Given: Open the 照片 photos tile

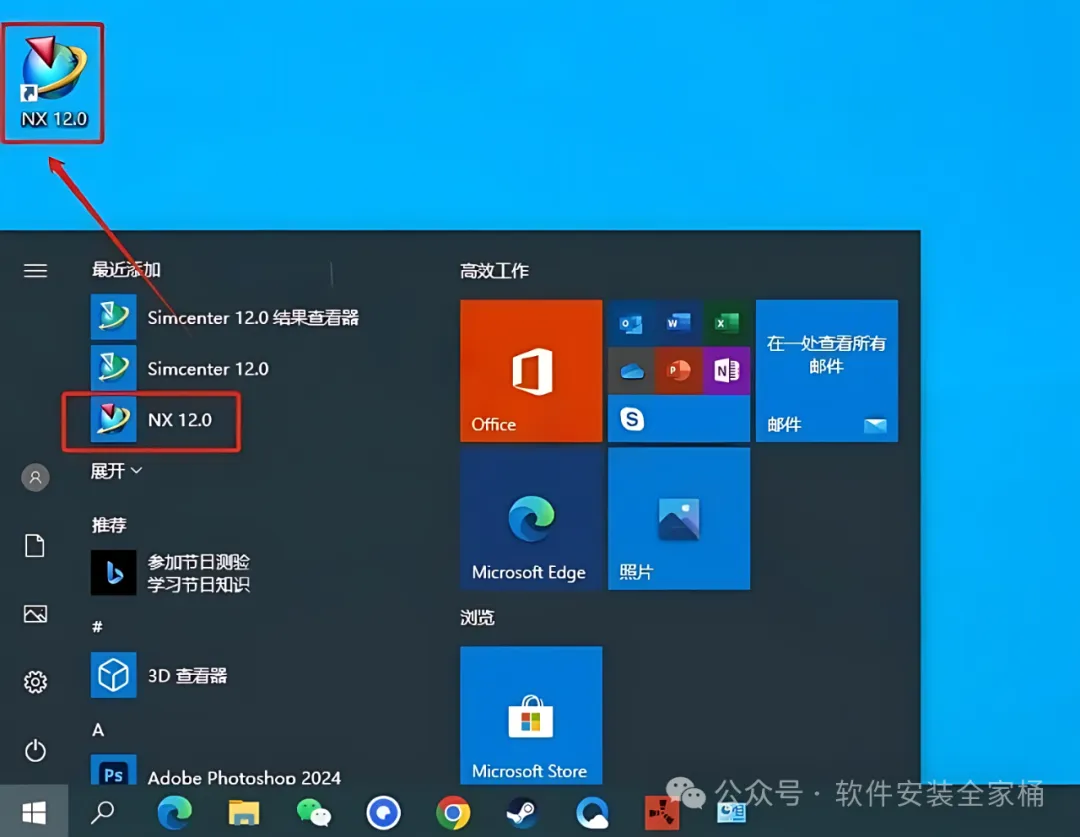Looking at the screenshot, I should 678,519.
